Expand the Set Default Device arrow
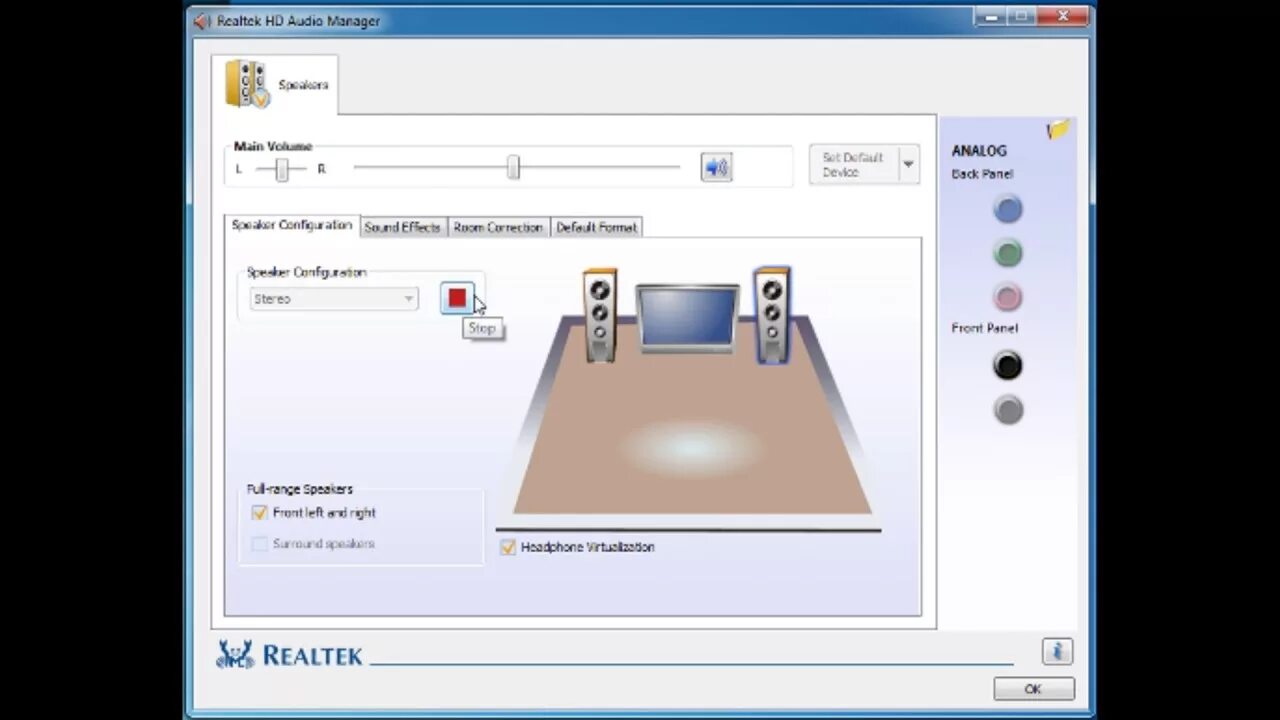The width and height of the screenshot is (1280, 720). tap(908, 164)
